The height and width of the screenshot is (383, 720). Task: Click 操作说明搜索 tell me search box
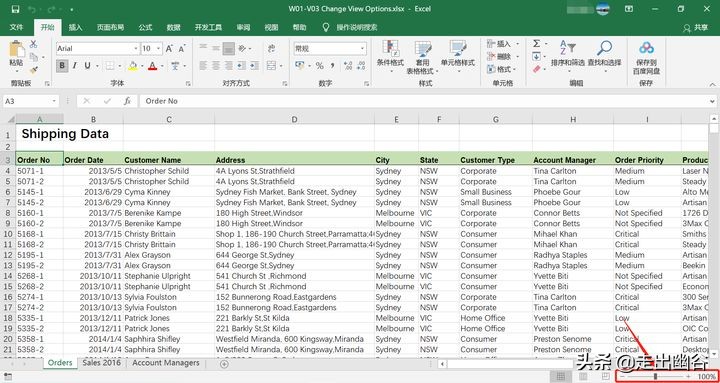tap(357, 28)
